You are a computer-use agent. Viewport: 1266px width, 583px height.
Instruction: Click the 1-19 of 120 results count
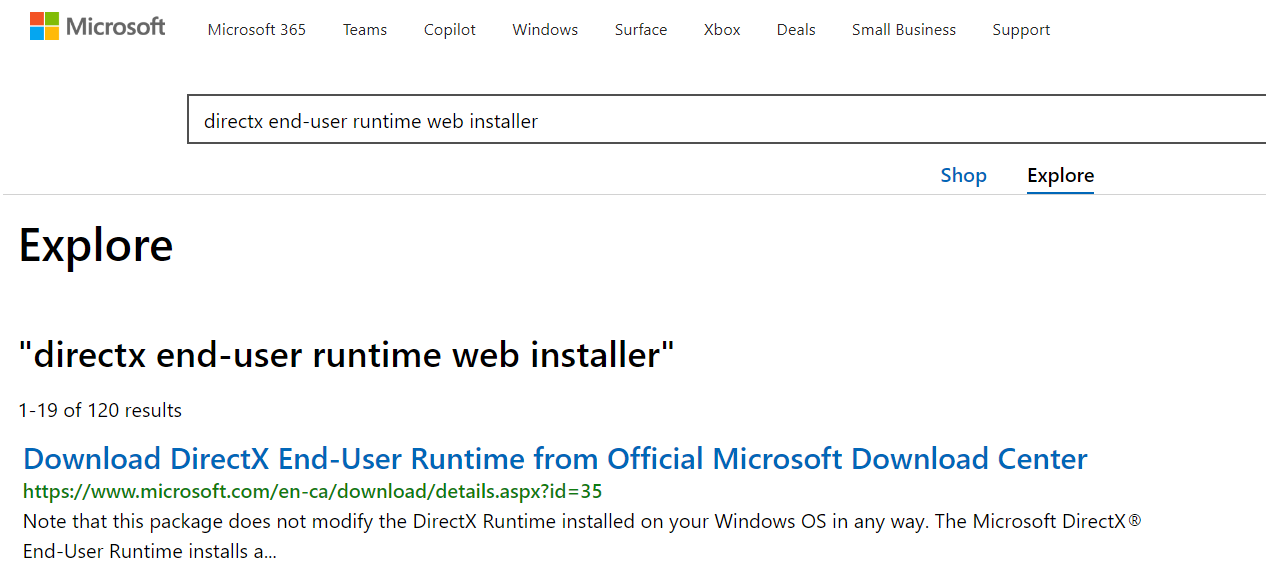coord(100,410)
